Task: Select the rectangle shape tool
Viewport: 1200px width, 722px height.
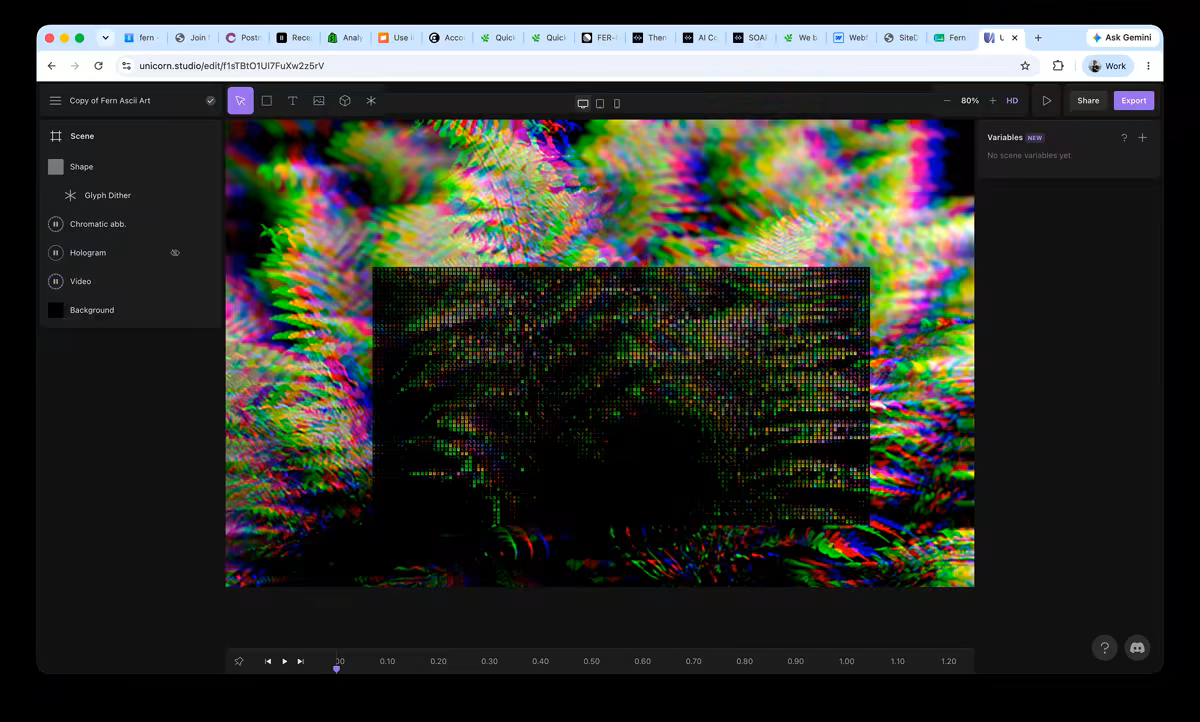Action: (267, 101)
